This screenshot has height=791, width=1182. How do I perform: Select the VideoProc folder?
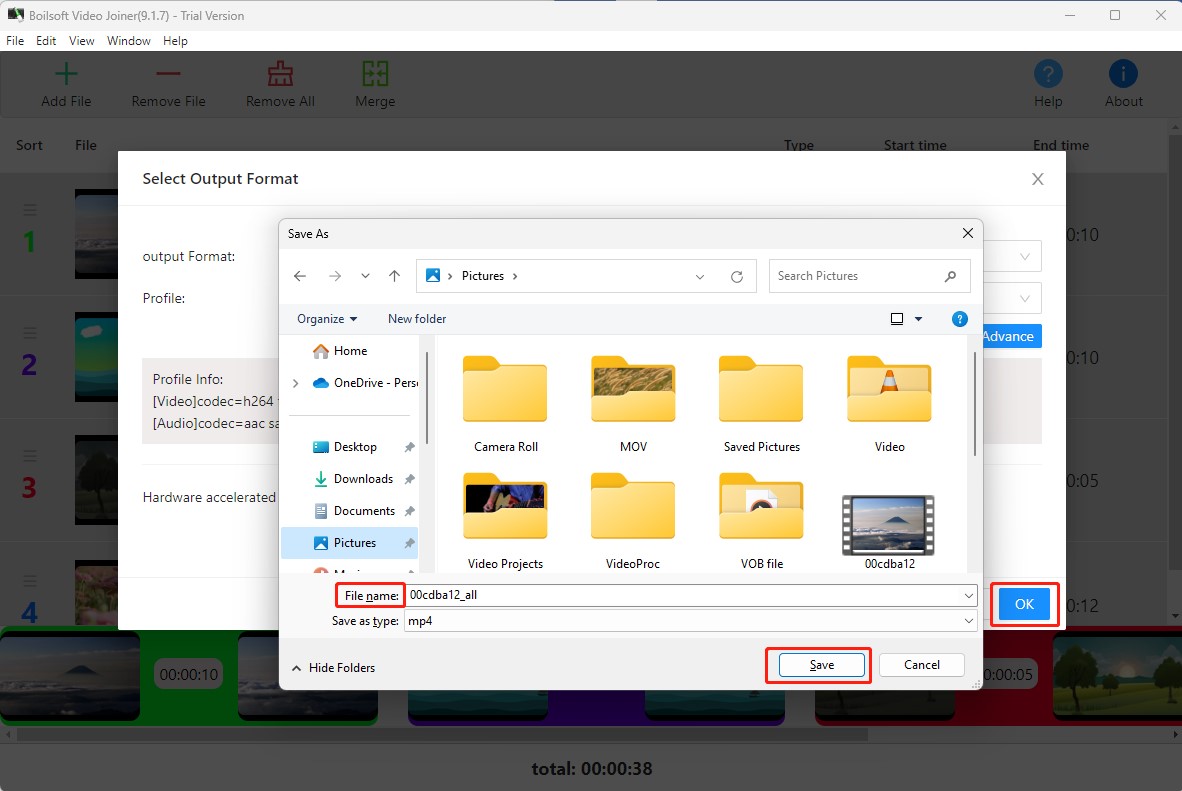click(633, 521)
